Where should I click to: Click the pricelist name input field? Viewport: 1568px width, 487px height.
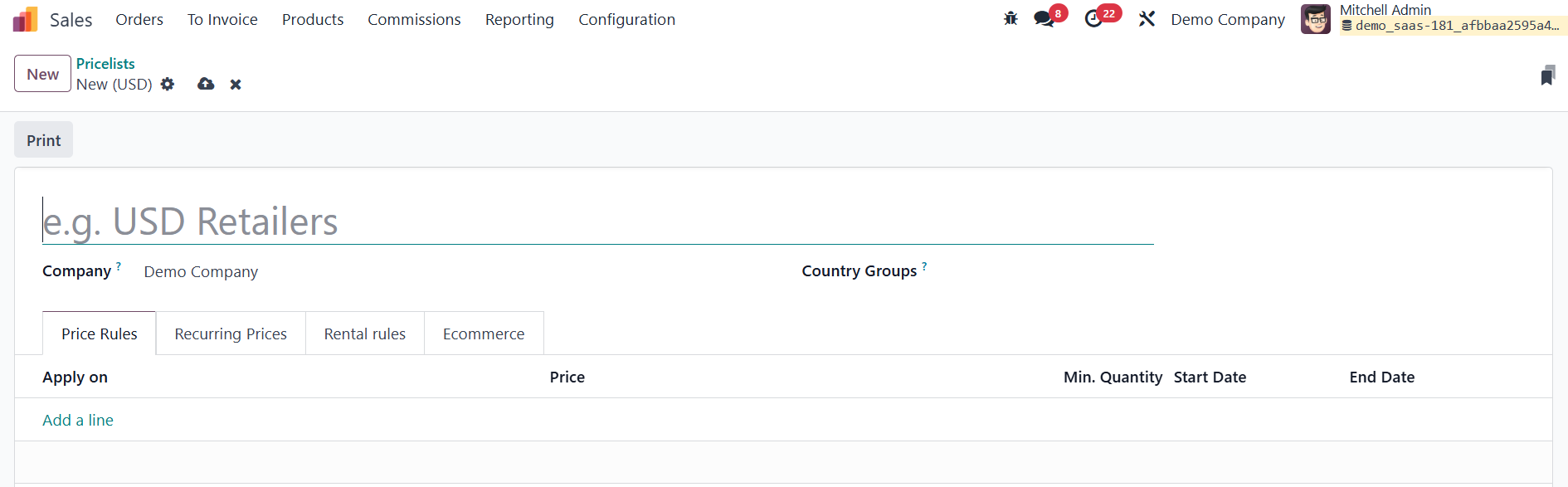point(597,222)
